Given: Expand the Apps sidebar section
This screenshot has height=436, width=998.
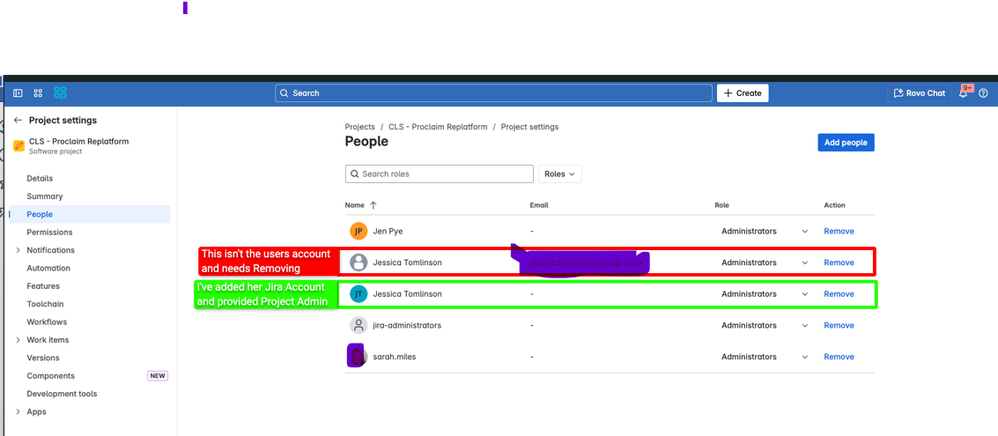Looking at the screenshot, I should pyautogui.click(x=18, y=412).
